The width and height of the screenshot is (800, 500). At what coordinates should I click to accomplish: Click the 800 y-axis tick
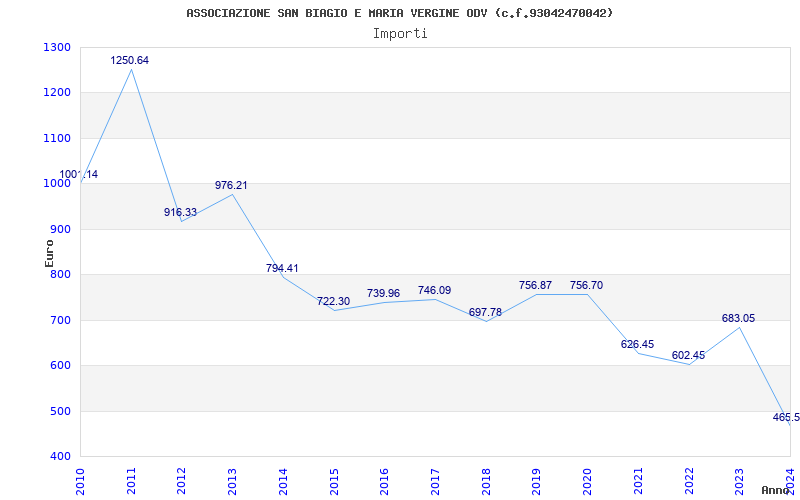(x=60, y=275)
